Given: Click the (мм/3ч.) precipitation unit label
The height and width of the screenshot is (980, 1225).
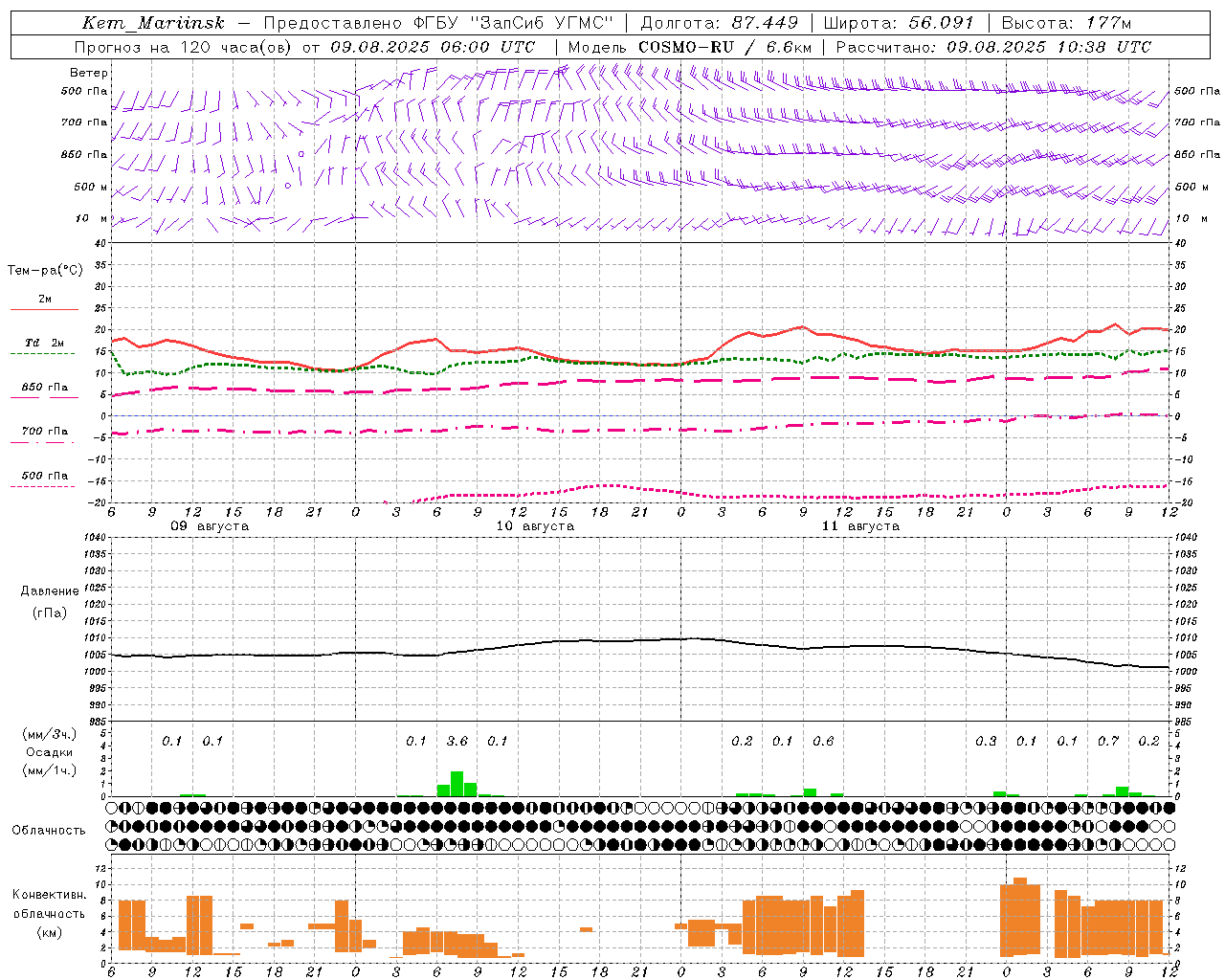Looking at the screenshot, I should (x=50, y=734).
